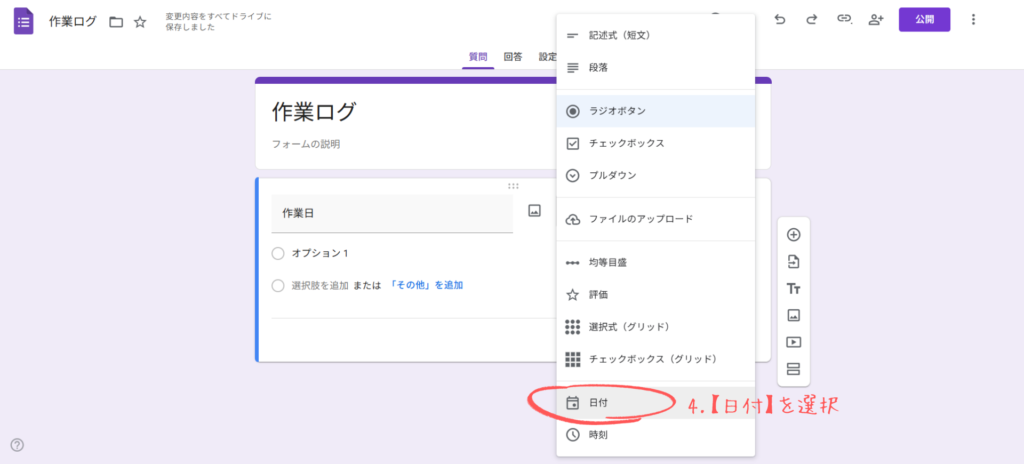Choose チェックボックス(グリッド) question type
Image resolution: width=1024 pixels, height=464 pixels.
click(656, 359)
